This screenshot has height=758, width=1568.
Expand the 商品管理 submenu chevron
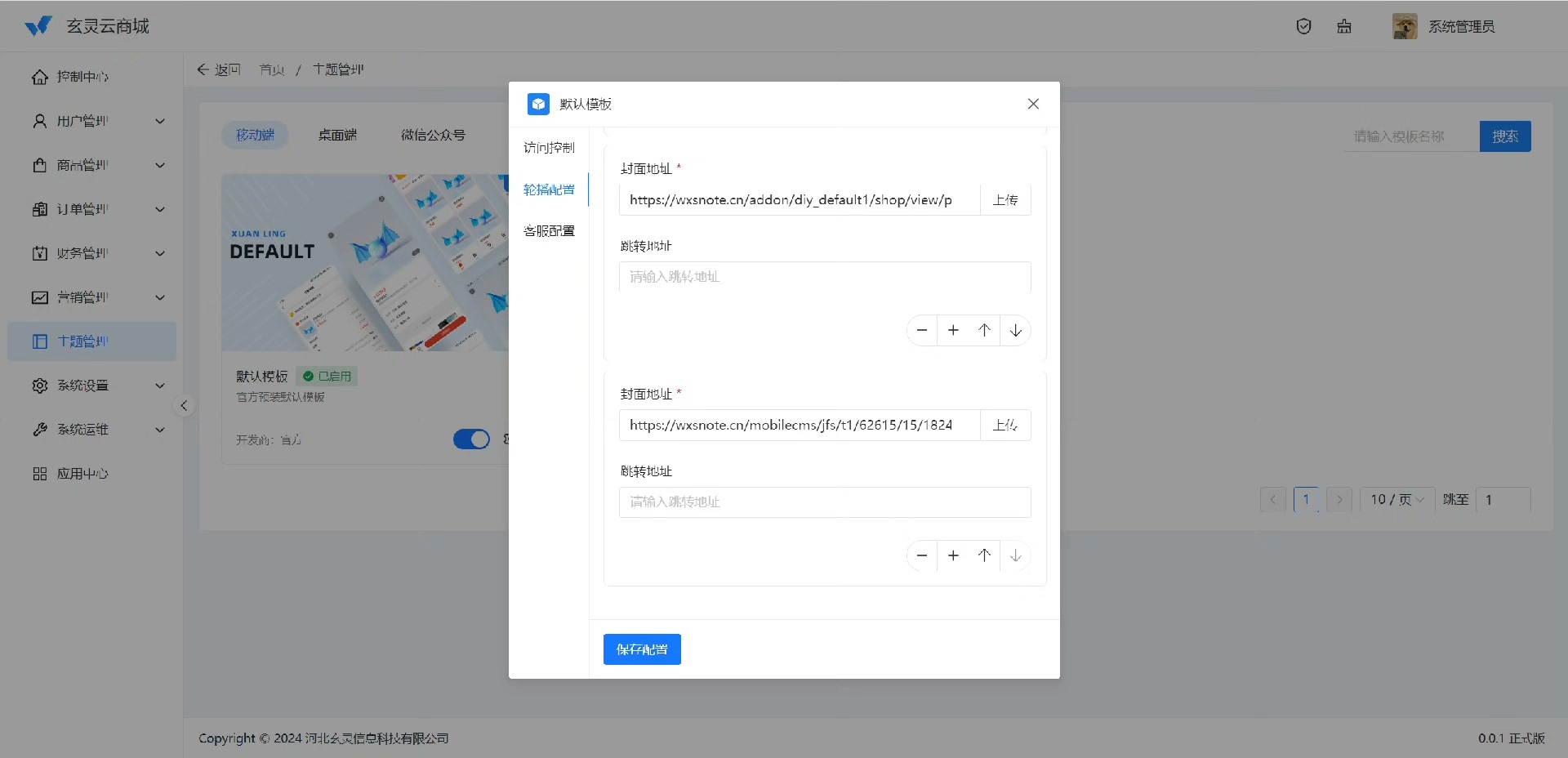(160, 165)
